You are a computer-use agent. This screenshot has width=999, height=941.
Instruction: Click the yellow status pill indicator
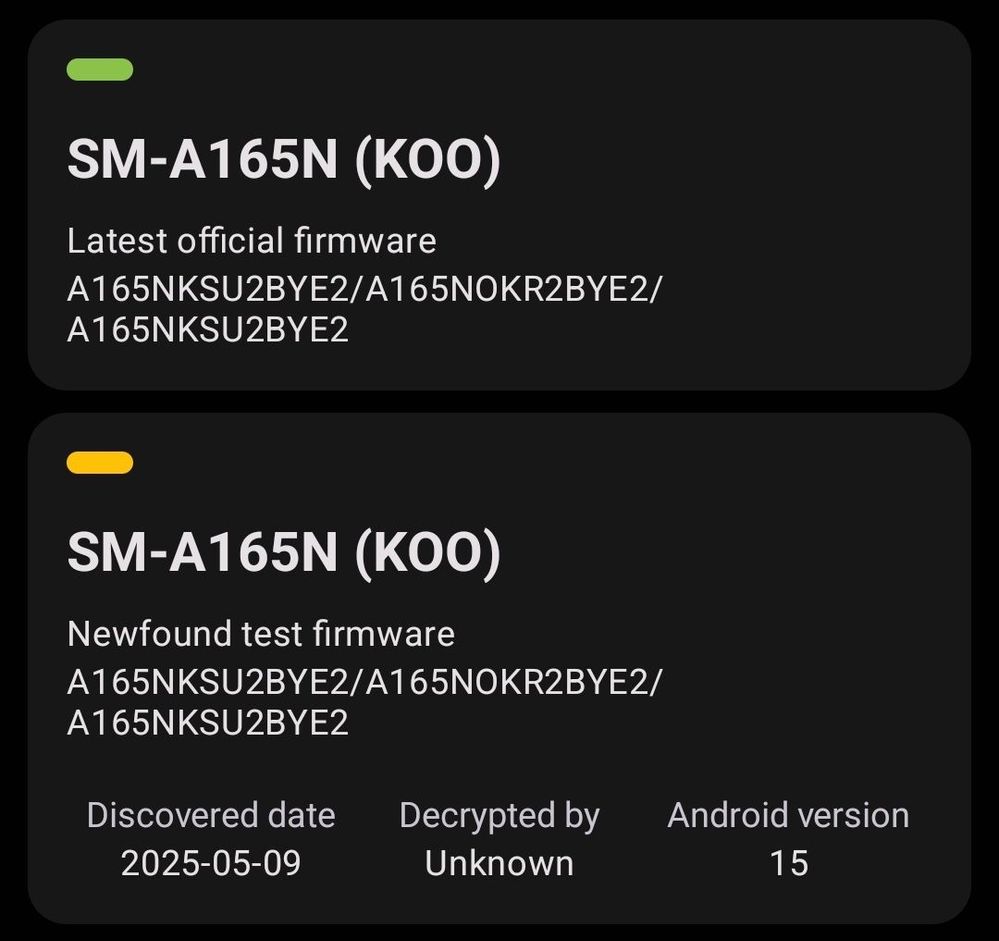coord(99,463)
